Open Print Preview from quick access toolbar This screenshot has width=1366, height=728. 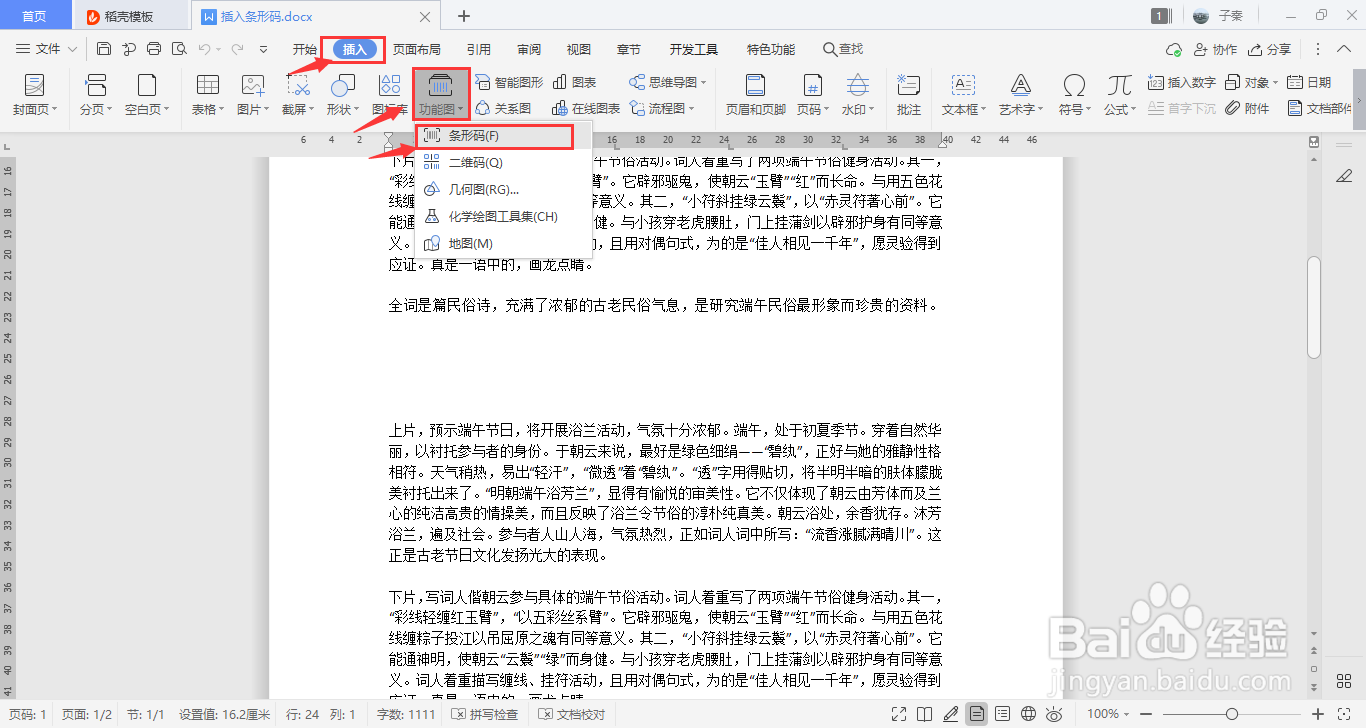coord(179,49)
